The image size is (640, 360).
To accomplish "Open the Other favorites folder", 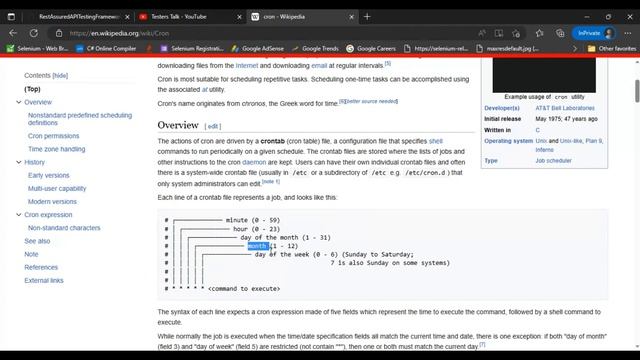I will pos(612,48).
